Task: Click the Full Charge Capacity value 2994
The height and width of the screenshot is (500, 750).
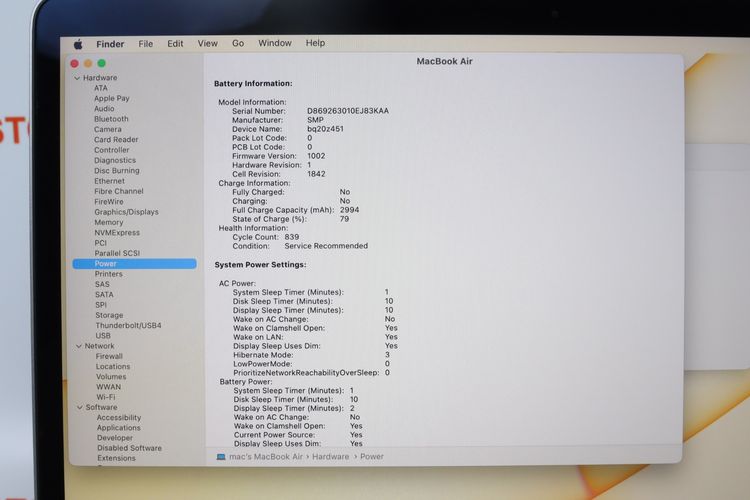Action: [x=350, y=210]
